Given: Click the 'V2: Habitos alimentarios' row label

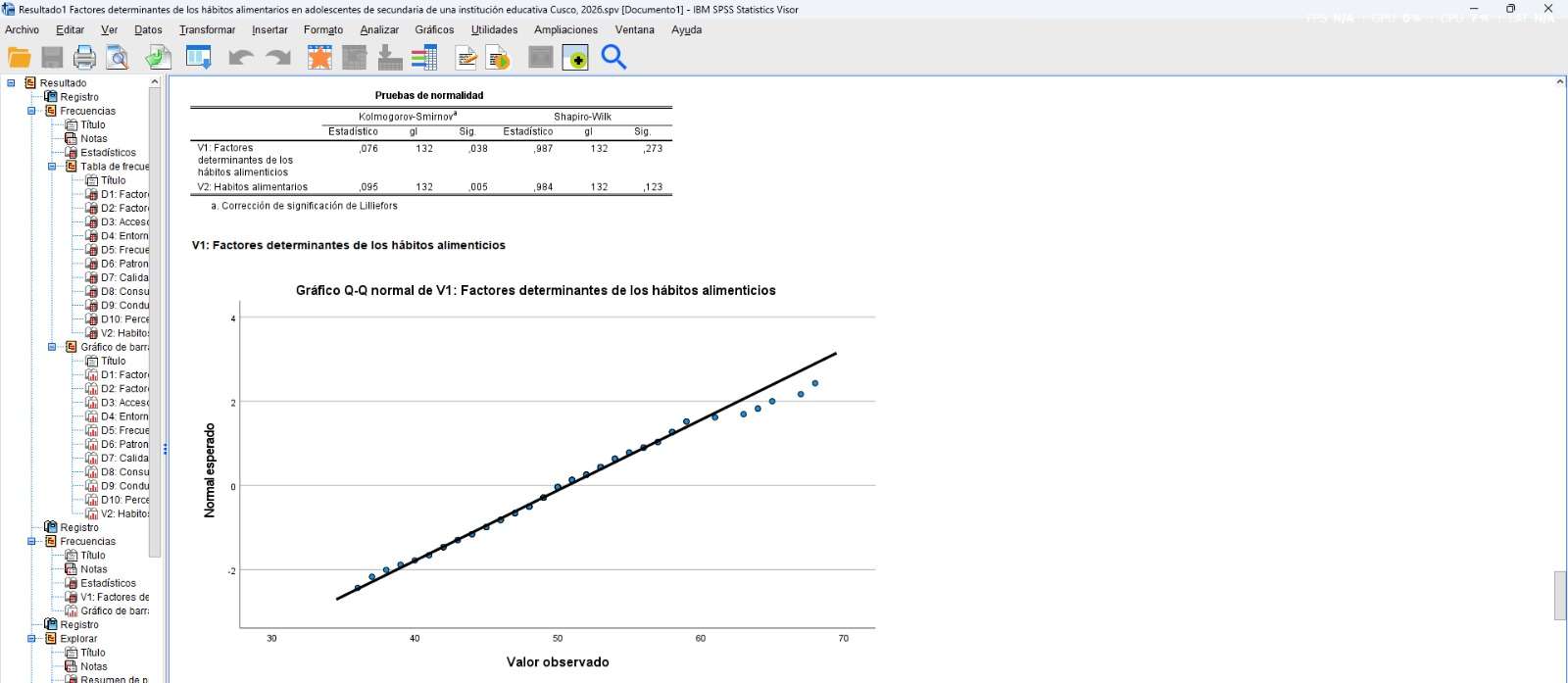Looking at the screenshot, I should 253,187.
